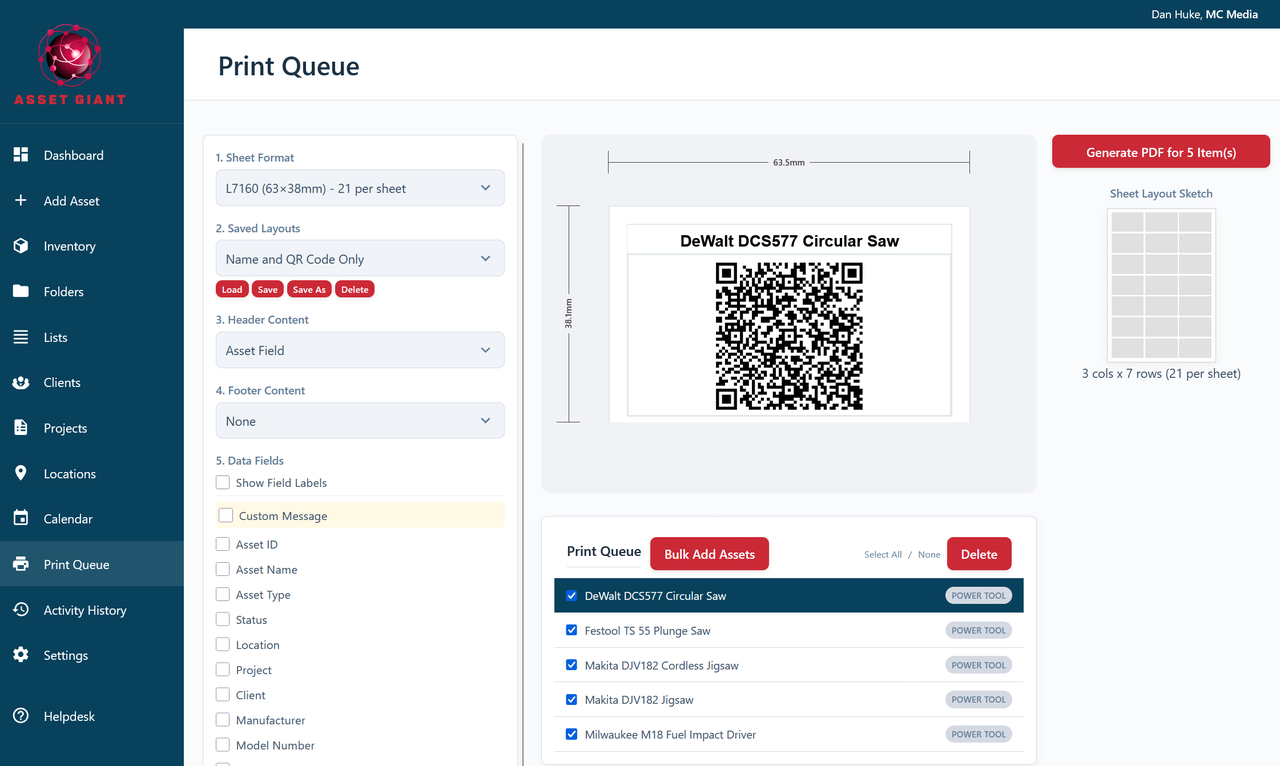Click the Asset Giant logo
1280x766 pixels.
point(69,65)
